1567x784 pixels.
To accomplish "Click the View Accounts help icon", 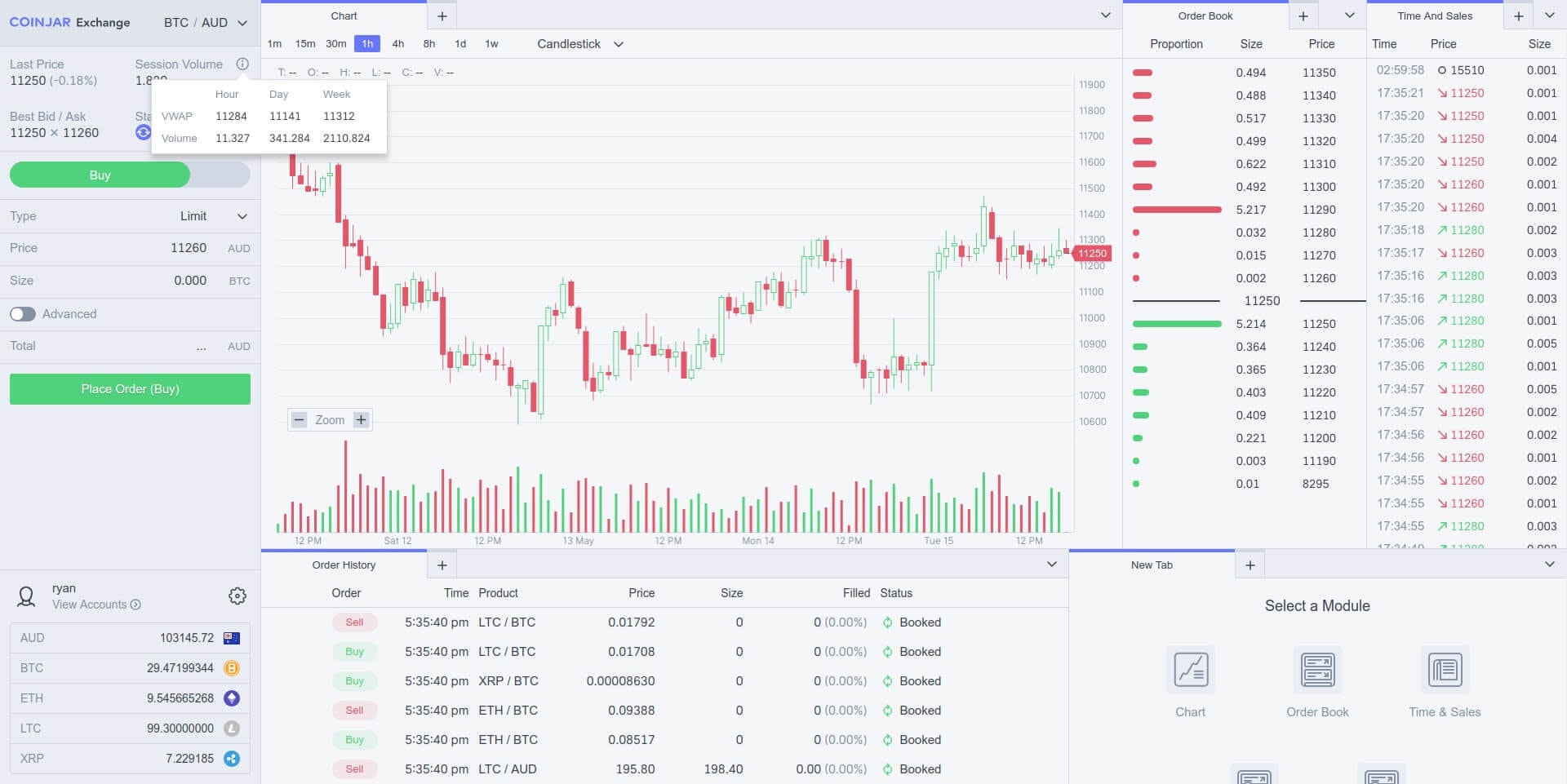I will 135,605.
